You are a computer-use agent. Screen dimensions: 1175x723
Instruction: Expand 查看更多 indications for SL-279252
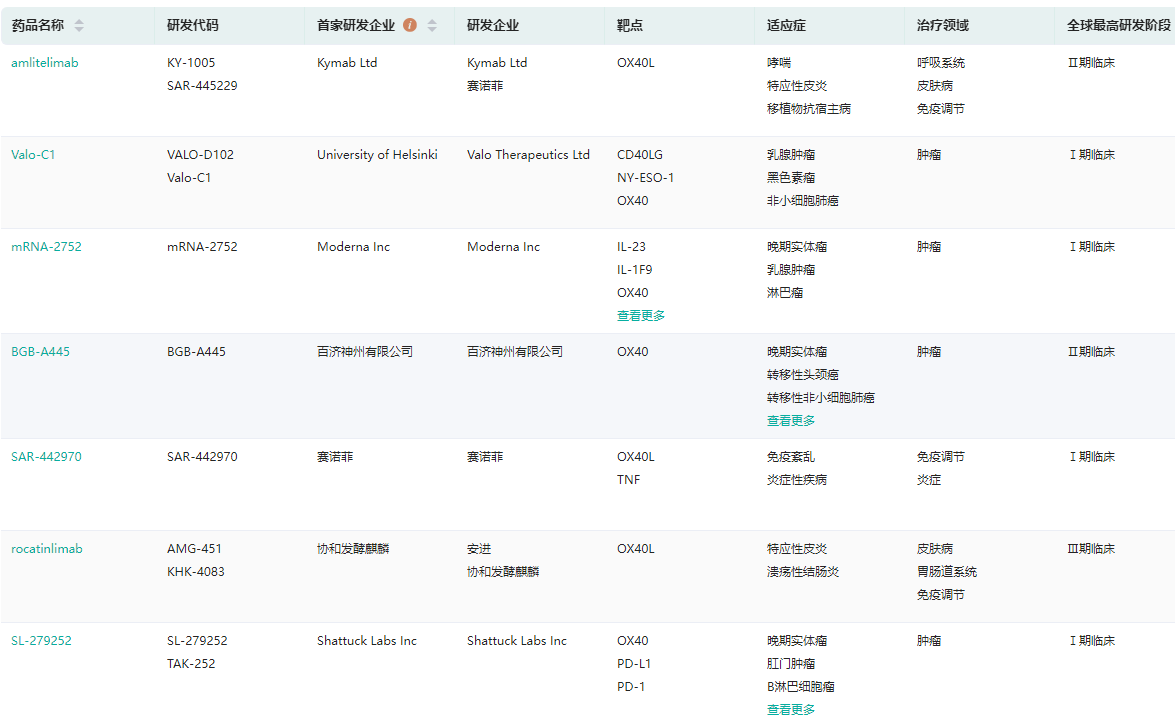[x=791, y=710]
